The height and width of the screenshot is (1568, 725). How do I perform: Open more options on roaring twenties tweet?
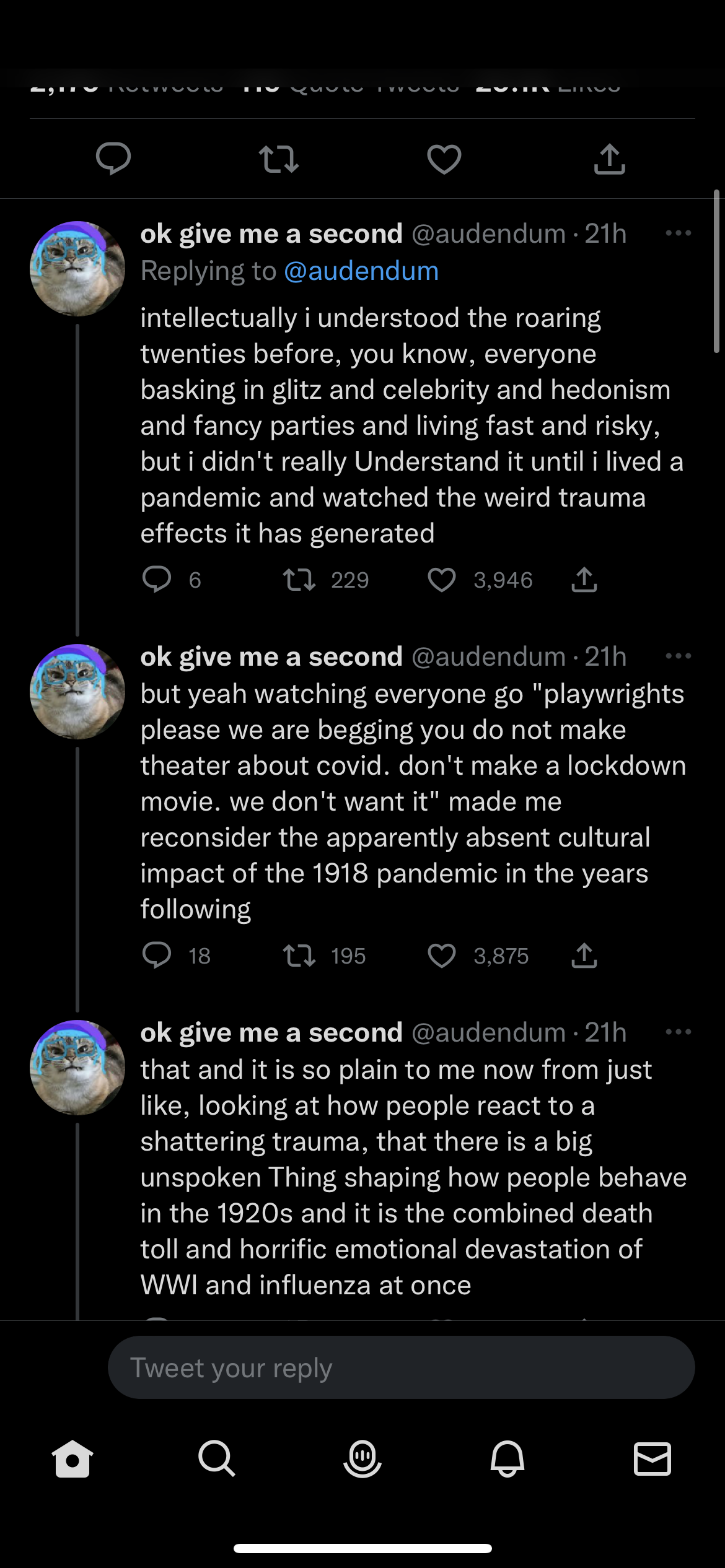[x=678, y=233]
